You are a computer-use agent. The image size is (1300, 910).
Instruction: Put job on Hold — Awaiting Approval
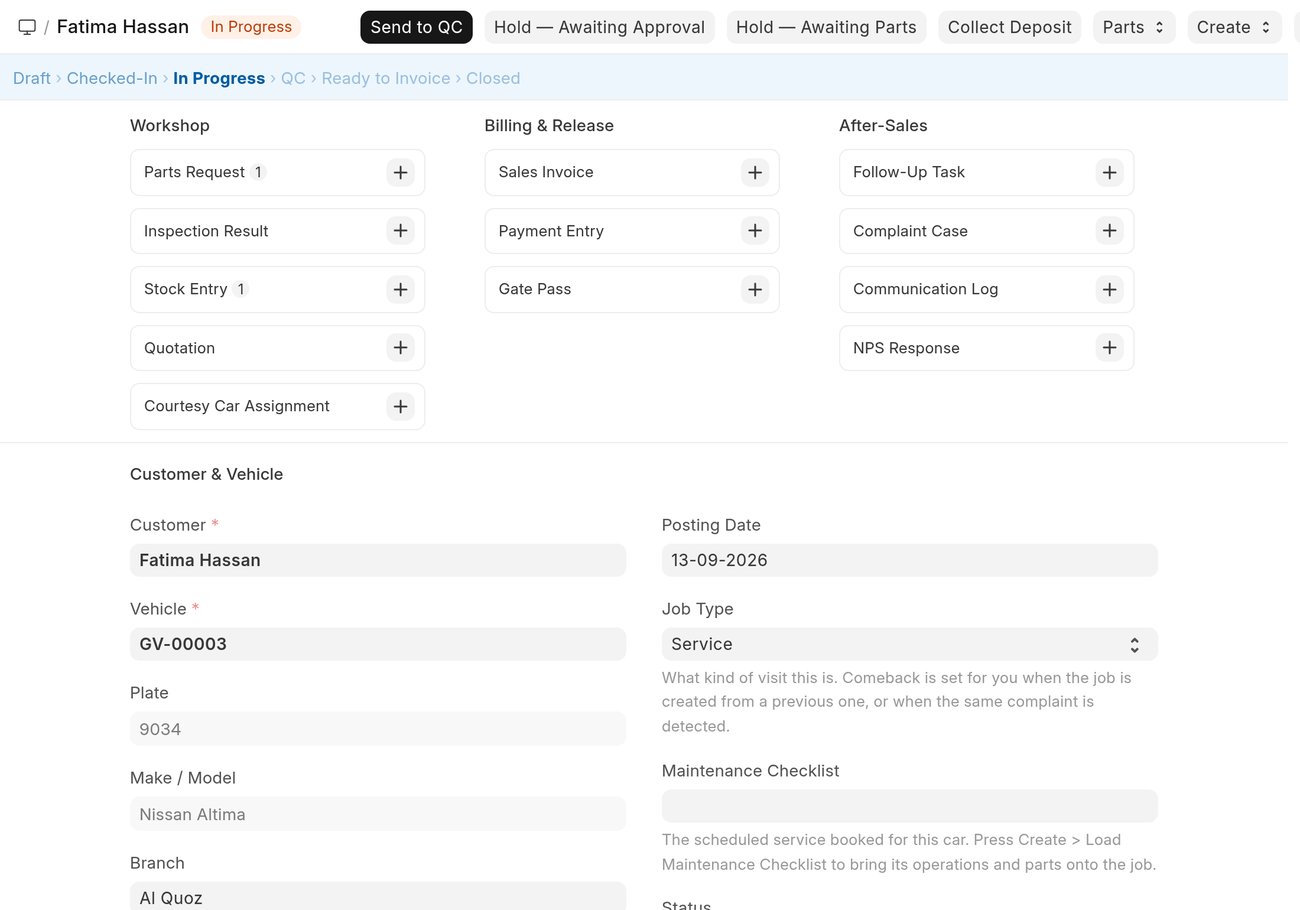[599, 27]
